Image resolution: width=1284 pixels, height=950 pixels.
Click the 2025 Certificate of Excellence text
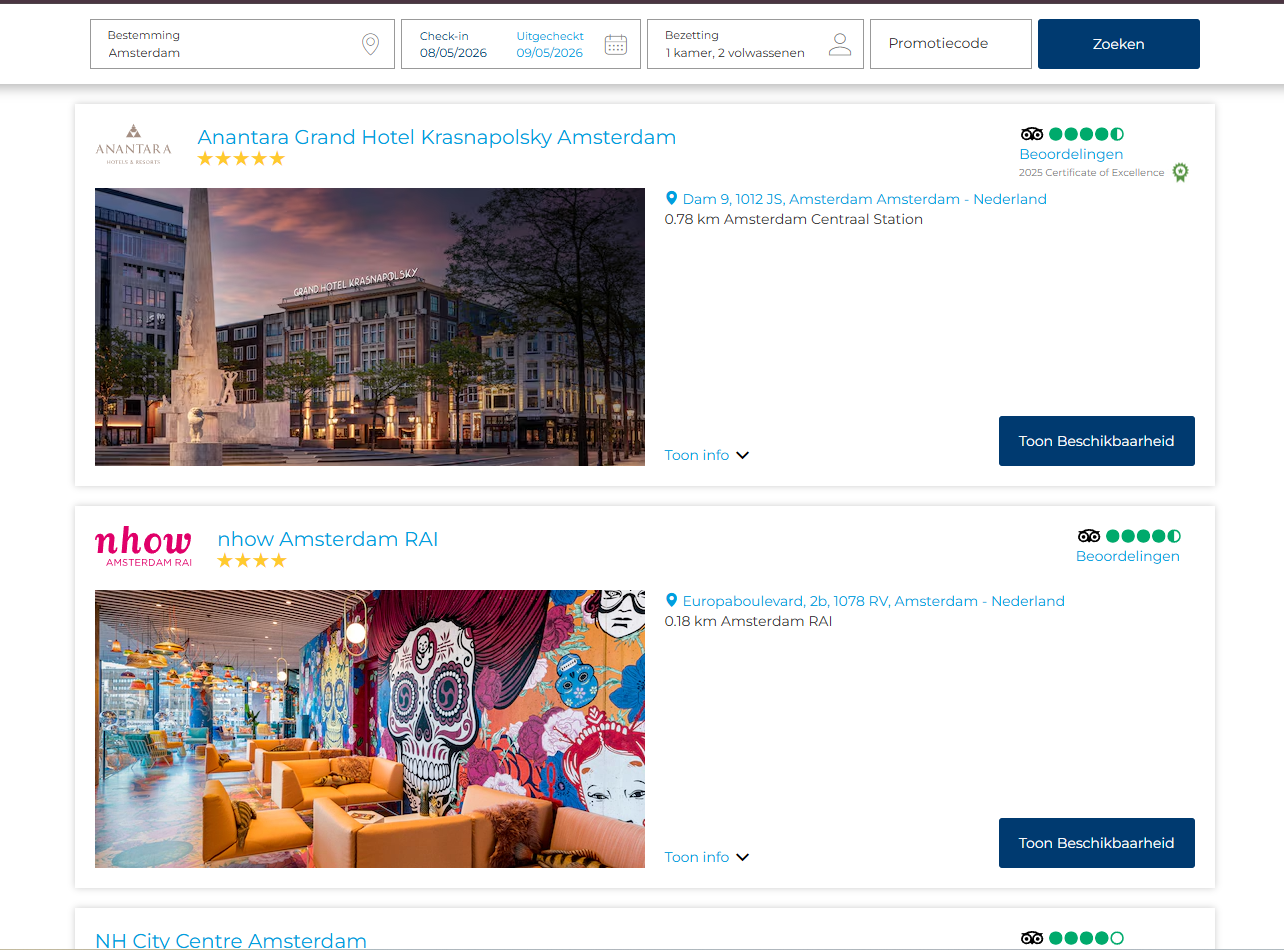click(x=1092, y=173)
